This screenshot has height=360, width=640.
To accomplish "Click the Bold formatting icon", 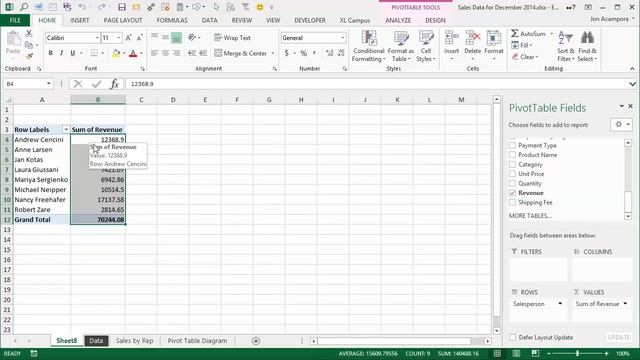I will click(x=51, y=53).
